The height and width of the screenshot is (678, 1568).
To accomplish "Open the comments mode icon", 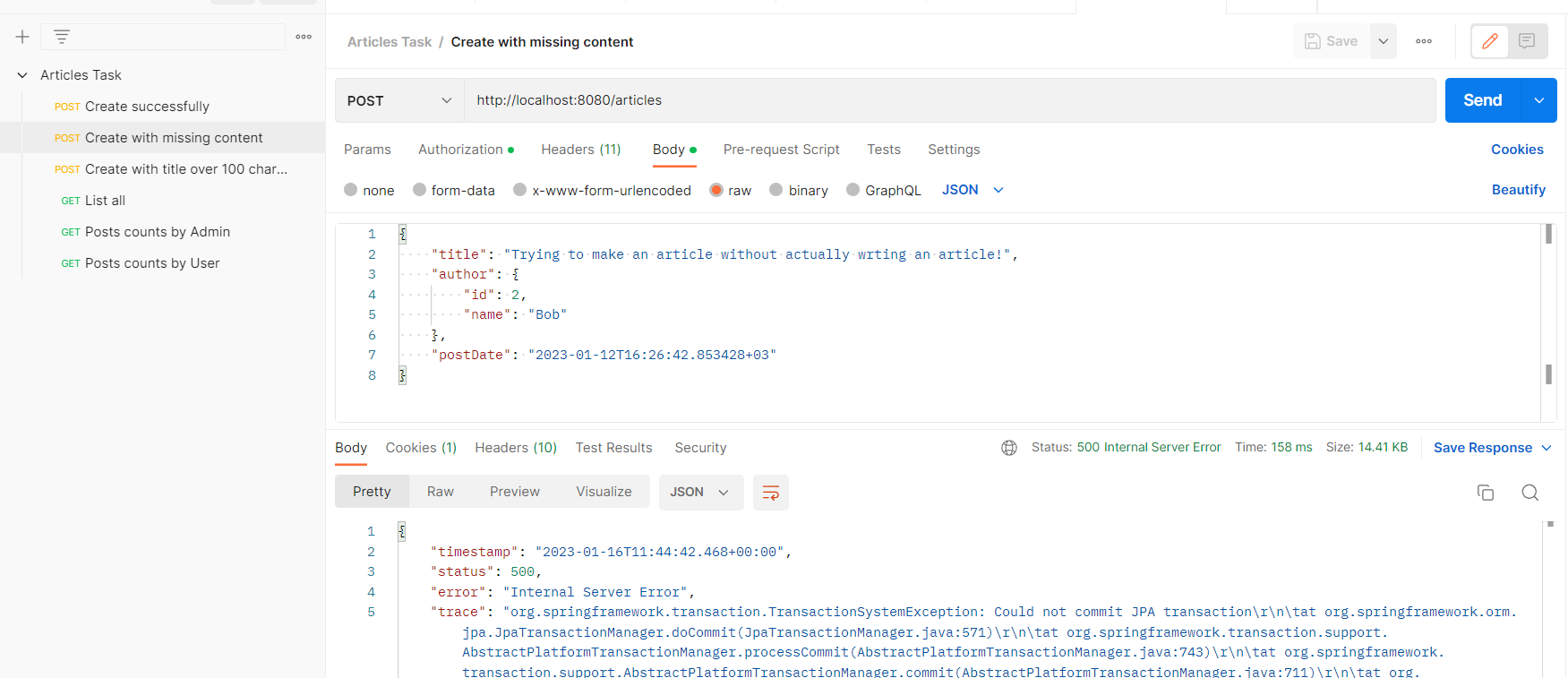I will pos(1528,41).
